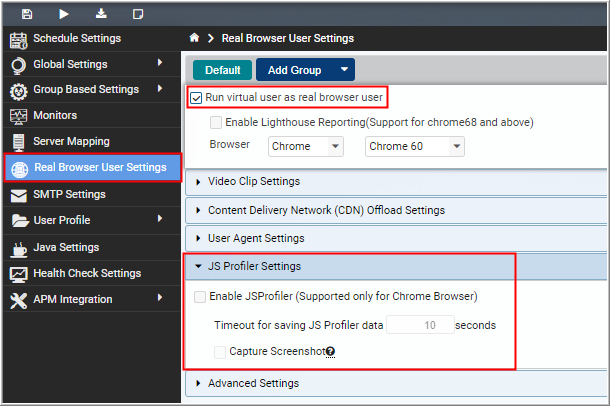Open the Chrome browser type dropdown

tap(306, 147)
